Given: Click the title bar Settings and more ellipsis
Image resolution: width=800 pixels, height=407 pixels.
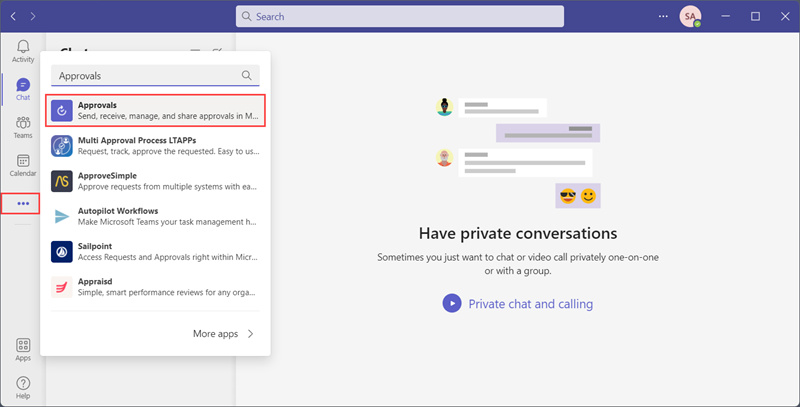Looking at the screenshot, I should tap(663, 16).
